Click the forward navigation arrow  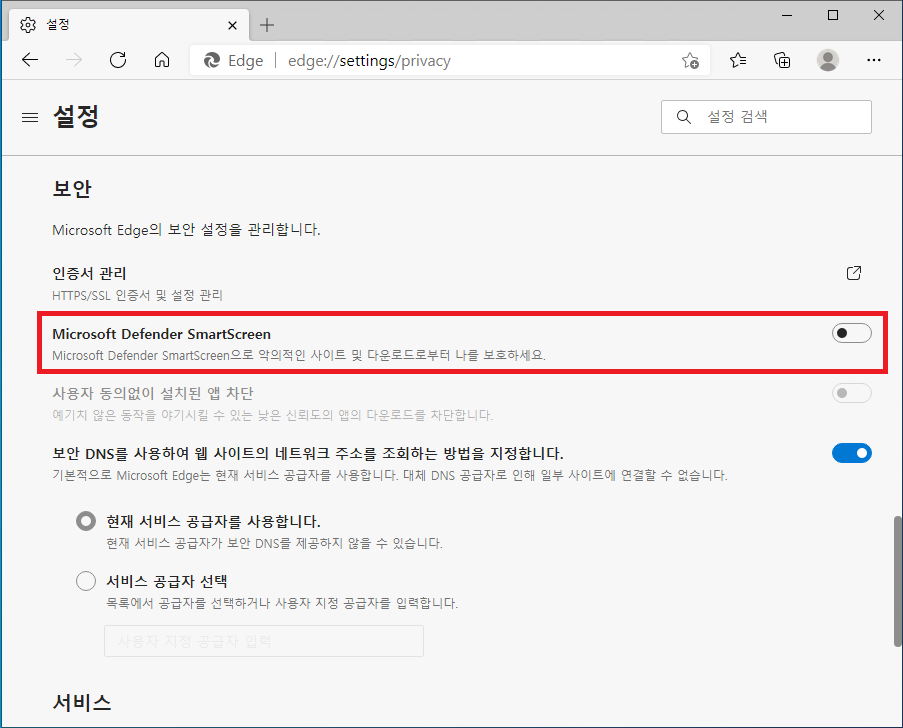(x=74, y=60)
